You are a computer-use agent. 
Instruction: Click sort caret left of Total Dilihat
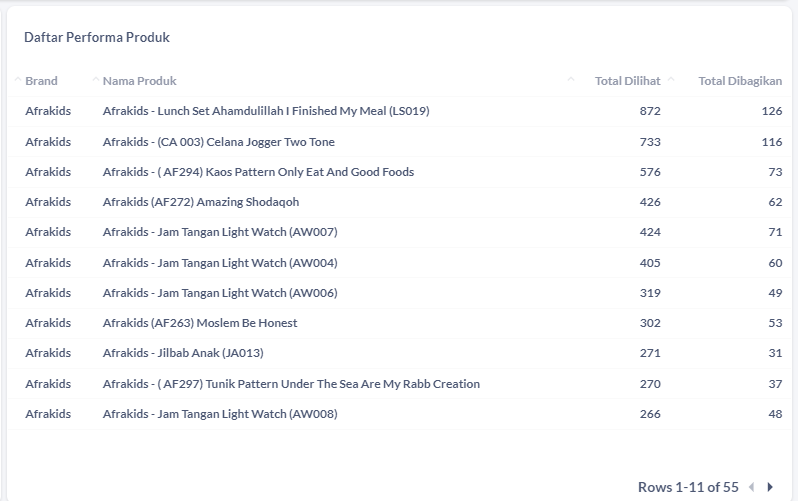571,79
